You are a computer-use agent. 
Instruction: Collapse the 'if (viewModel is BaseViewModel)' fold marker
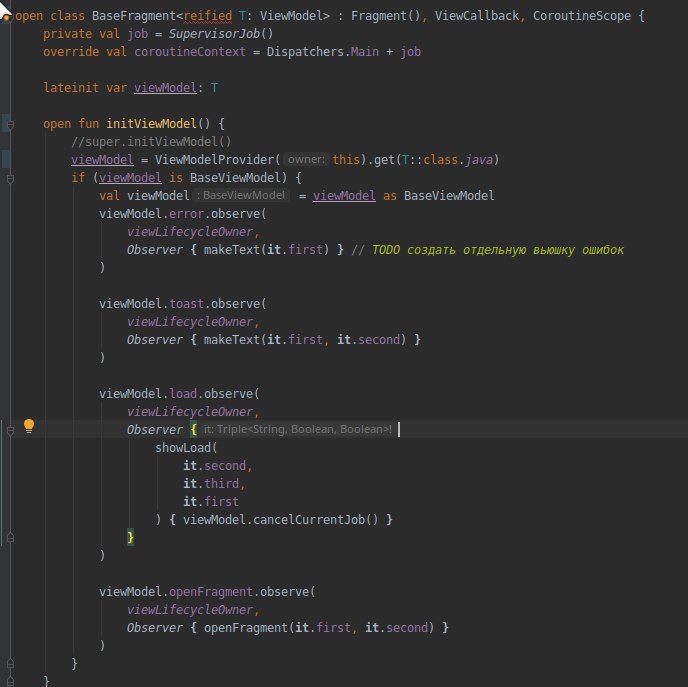click(x=11, y=179)
